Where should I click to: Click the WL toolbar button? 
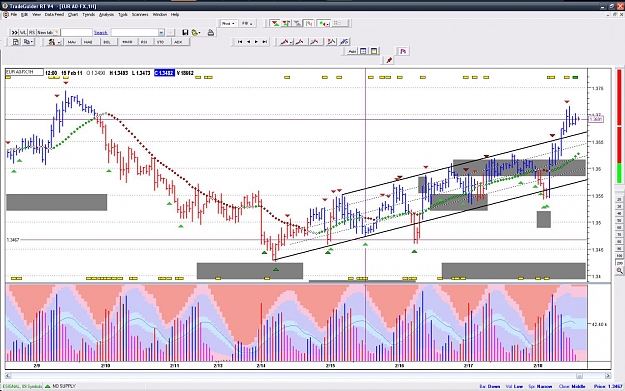tap(23, 32)
